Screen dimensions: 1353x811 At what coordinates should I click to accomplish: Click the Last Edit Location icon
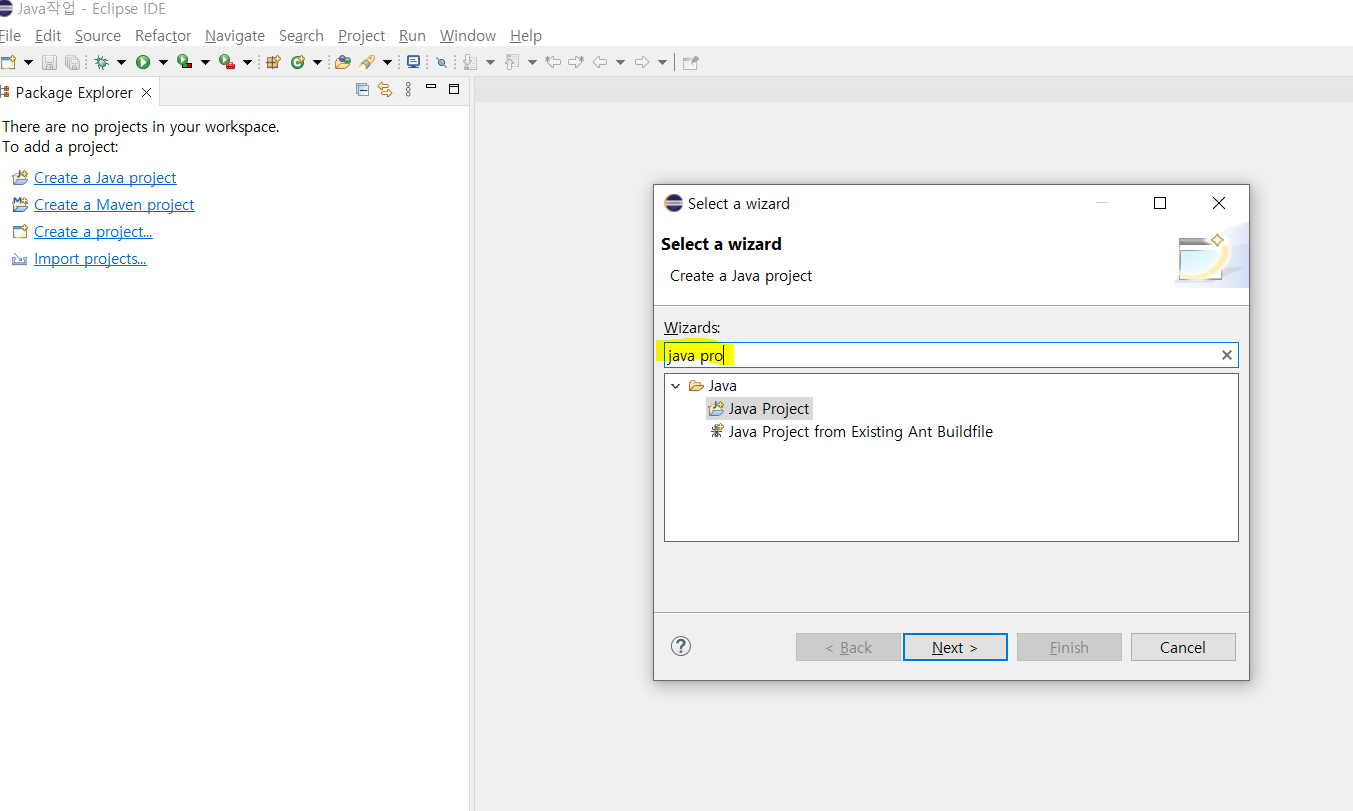pyautogui.click(x=553, y=62)
